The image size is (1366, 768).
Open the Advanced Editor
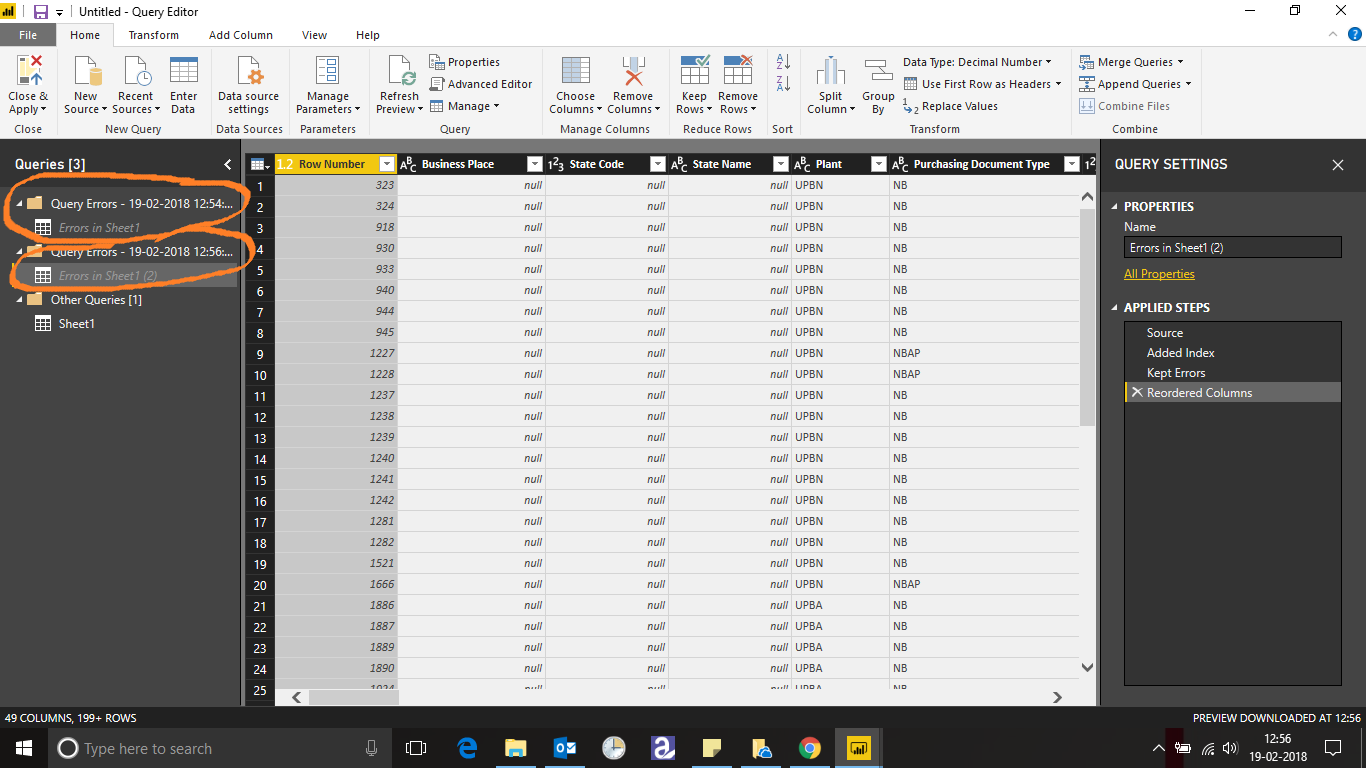[x=482, y=84]
